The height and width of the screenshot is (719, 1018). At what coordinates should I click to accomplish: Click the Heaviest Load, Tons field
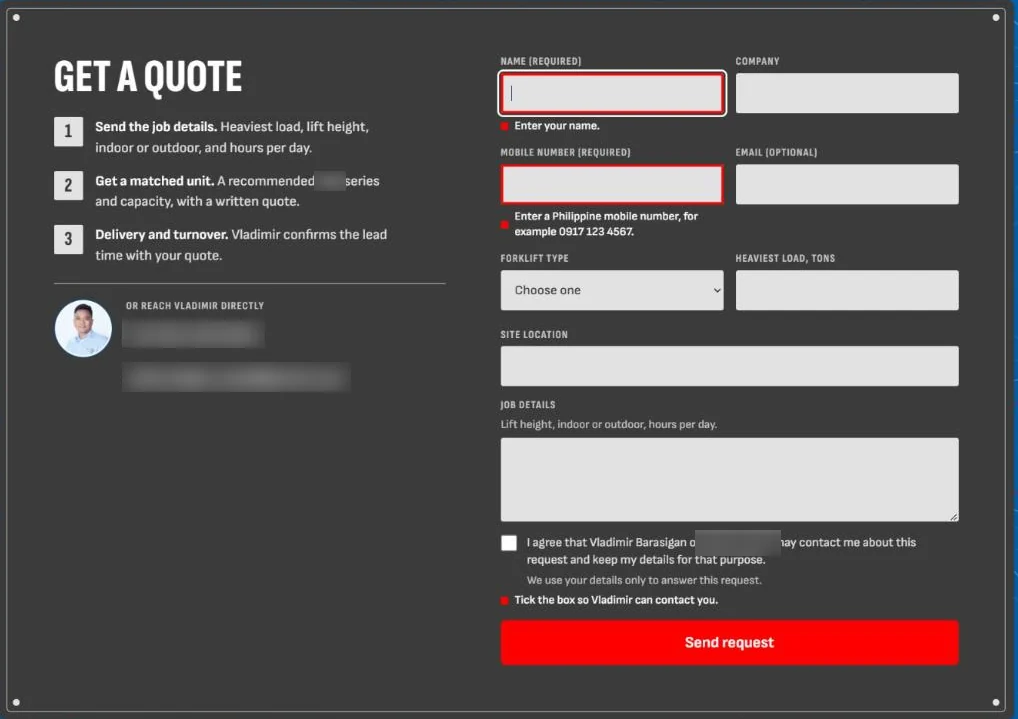[847, 290]
